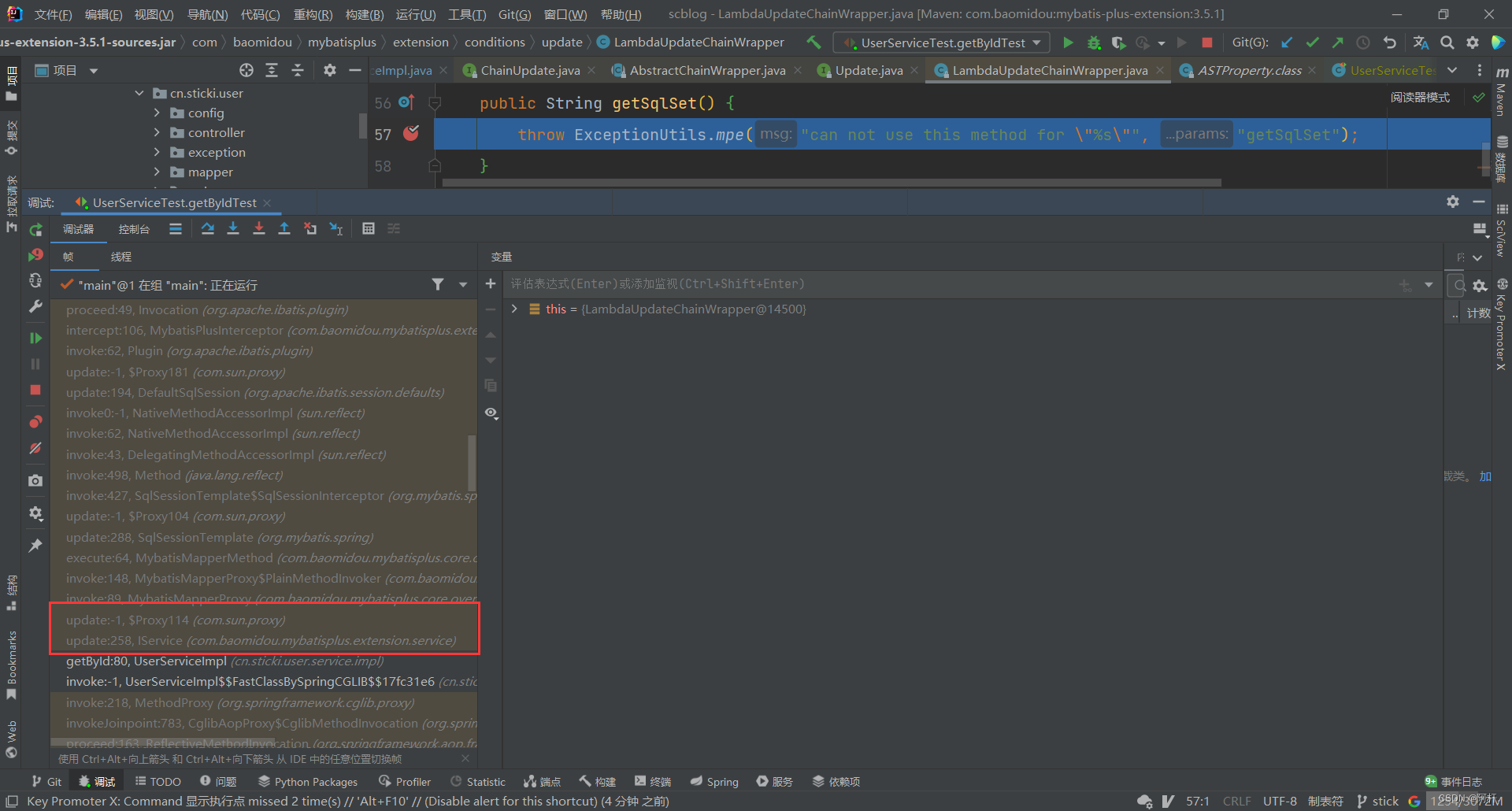The image size is (1512, 811).
Task: Toggle Mute Breakpoints icon in debug sidebar
Action: [x=35, y=448]
